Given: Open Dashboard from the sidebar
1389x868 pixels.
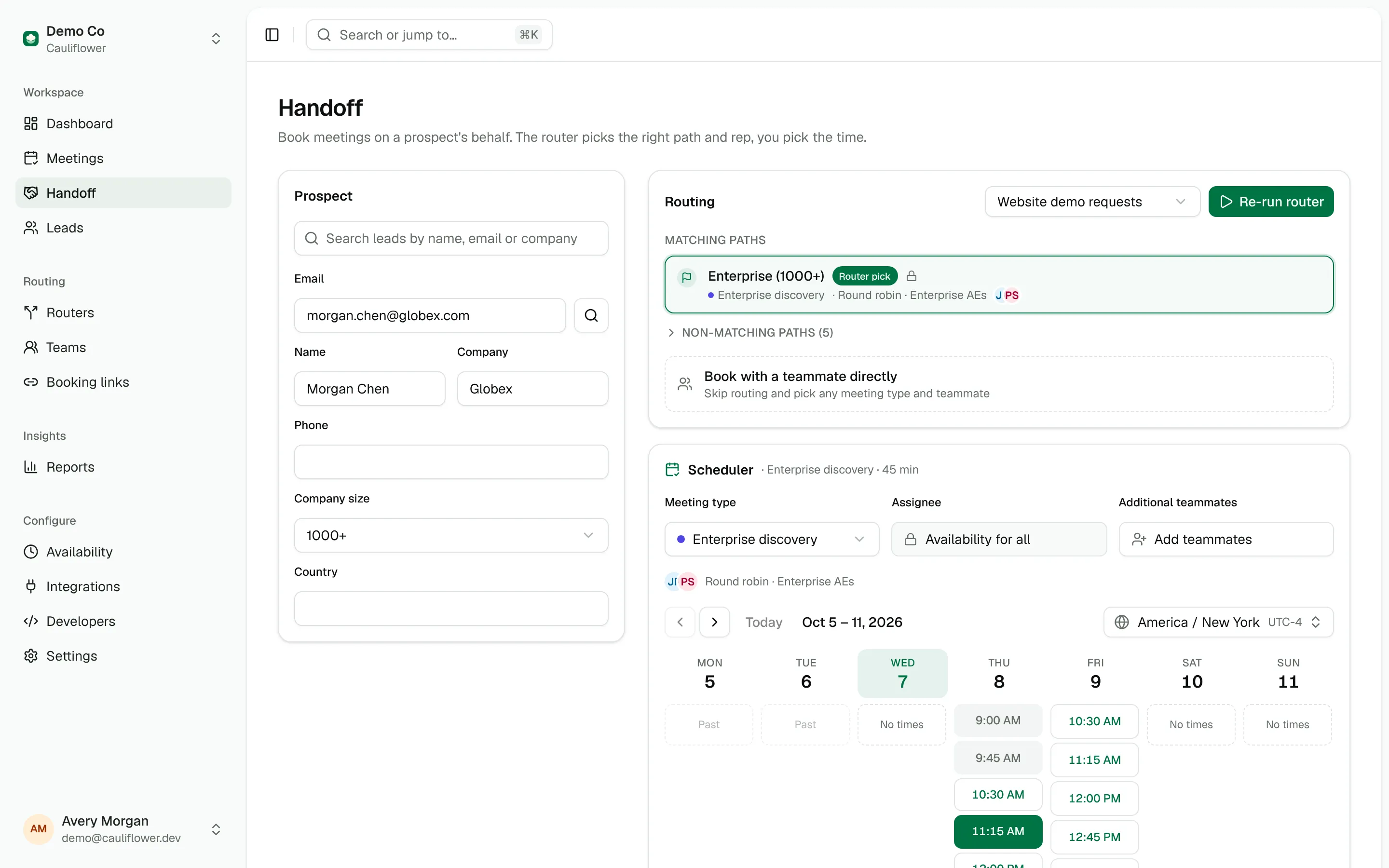Looking at the screenshot, I should (x=123, y=123).
